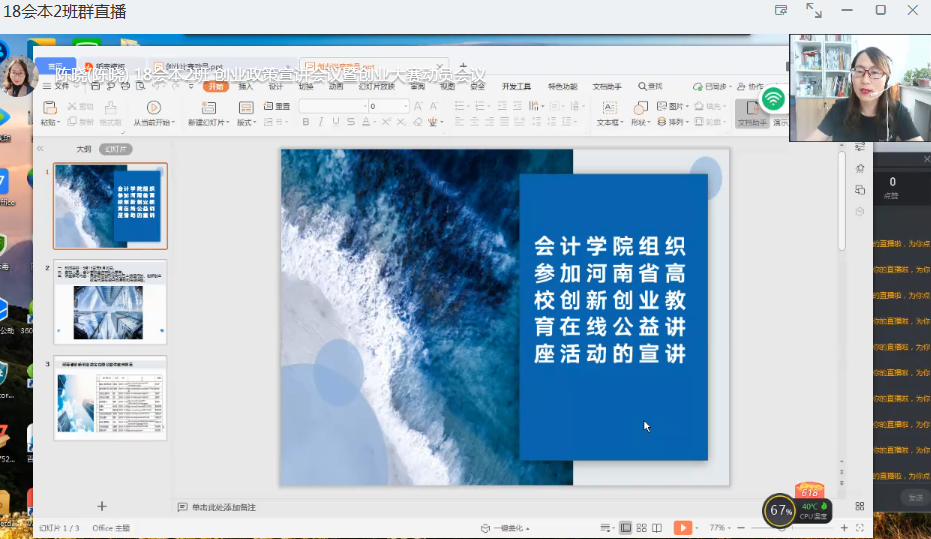Click the 单击此处添加备注 notes area
Image resolution: width=931 pixels, height=539 pixels.
pyautogui.click(x=224, y=507)
